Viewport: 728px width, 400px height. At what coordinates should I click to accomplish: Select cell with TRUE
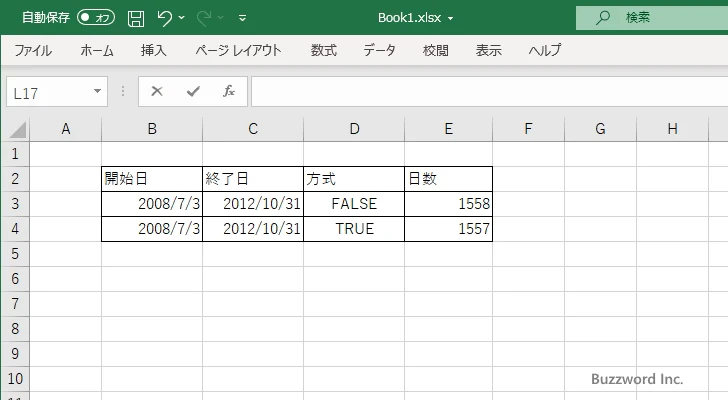point(354,229)
